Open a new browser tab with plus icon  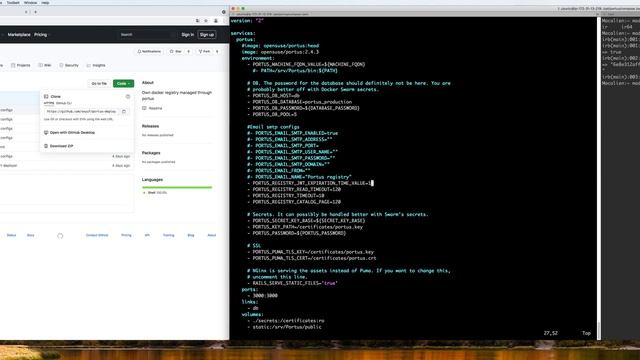36,12
